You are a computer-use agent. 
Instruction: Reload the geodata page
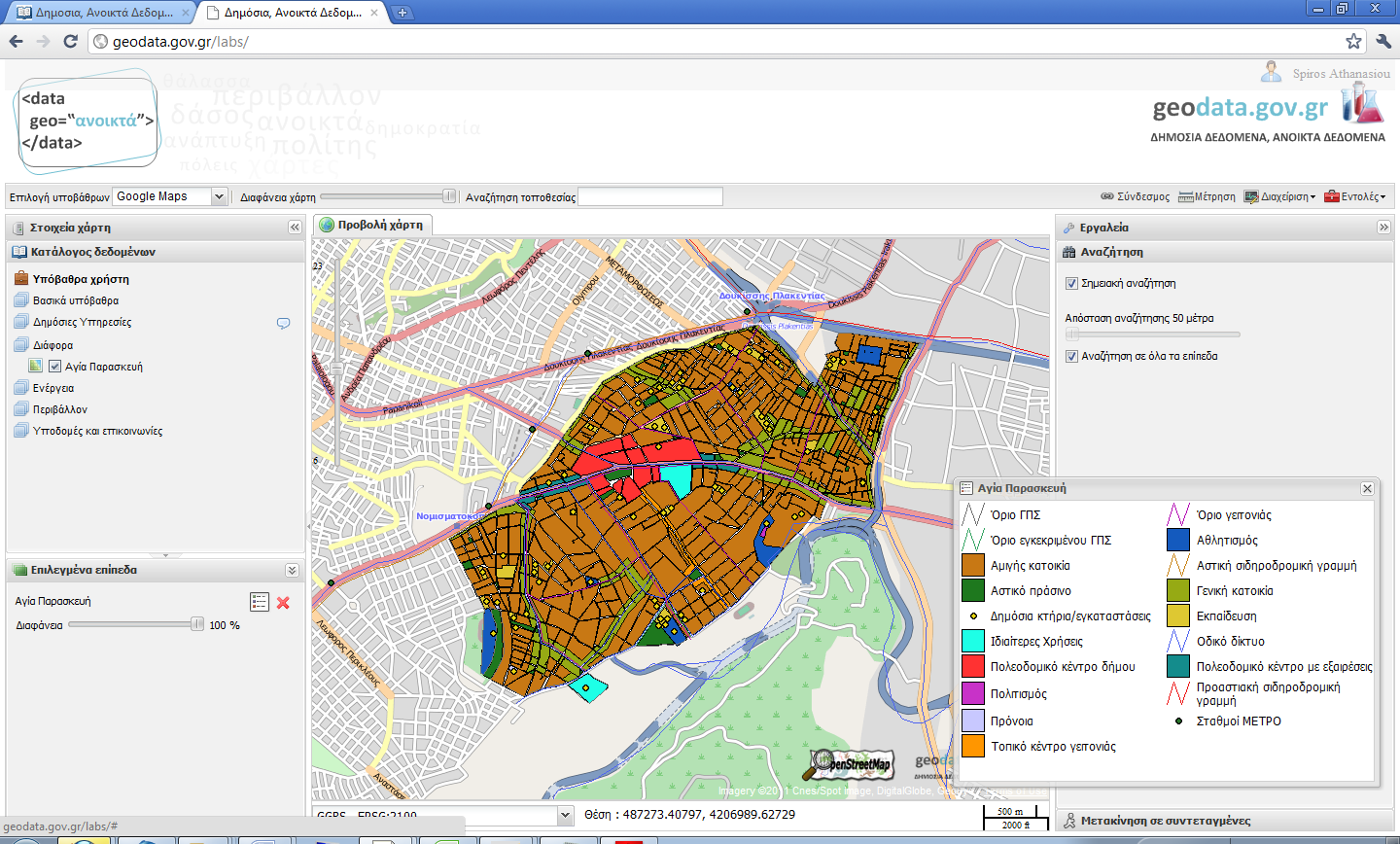click(x=70, y=41)
